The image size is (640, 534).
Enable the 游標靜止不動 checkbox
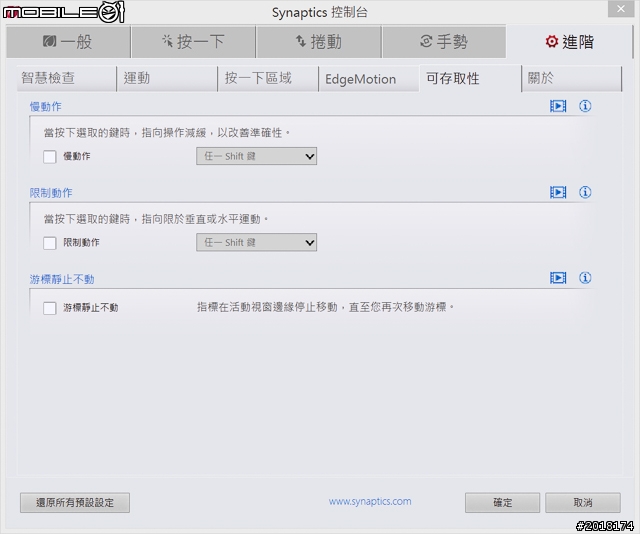[50, 308]
